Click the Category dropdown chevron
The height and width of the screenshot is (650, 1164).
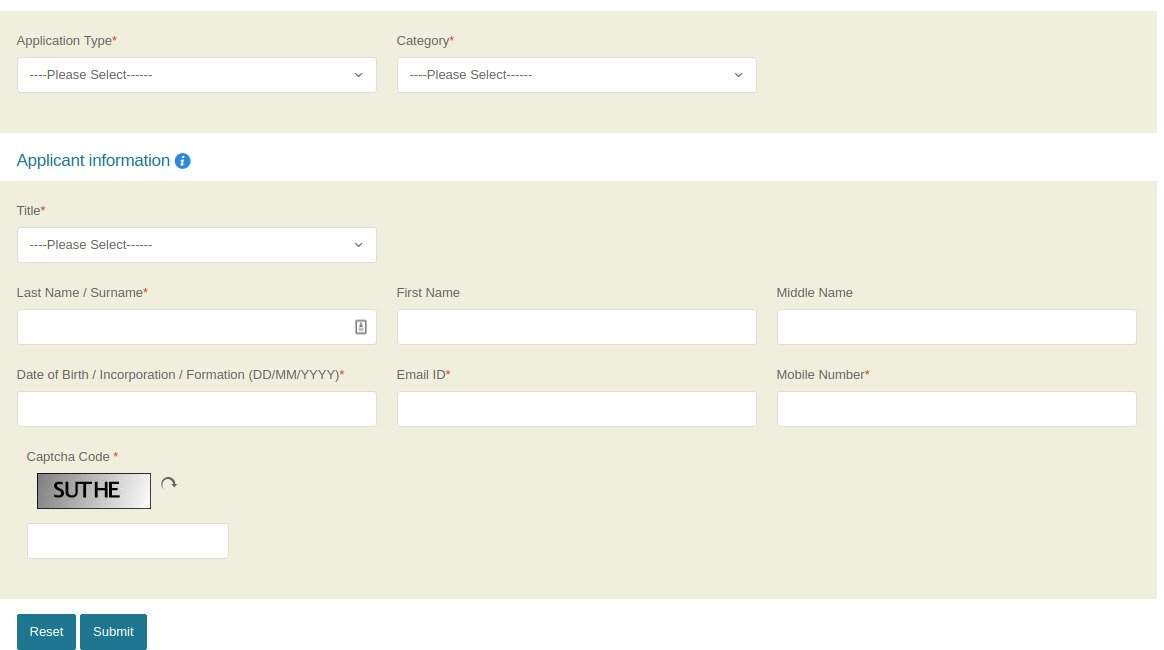coord(739,74)
